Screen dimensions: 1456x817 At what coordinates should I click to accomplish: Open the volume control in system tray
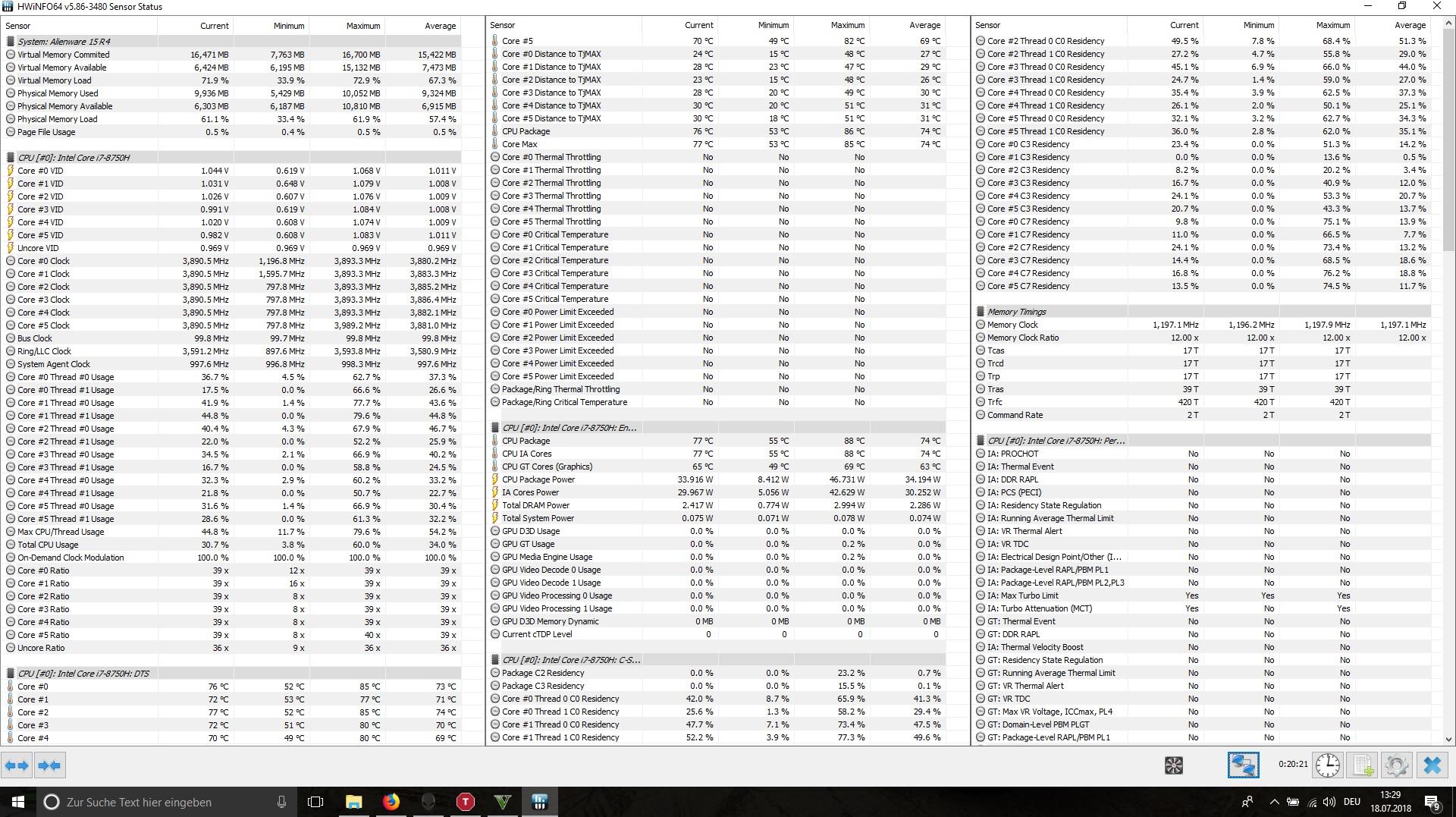(1329, 802)
